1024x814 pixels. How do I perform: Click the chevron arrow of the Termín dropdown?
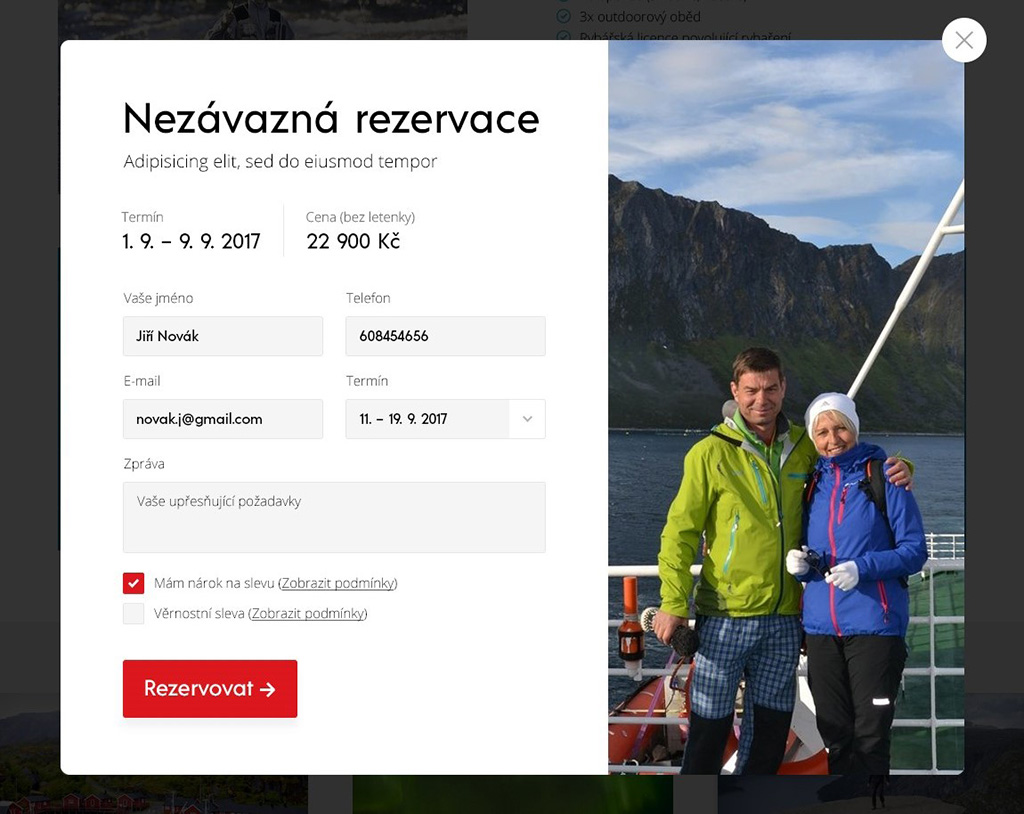click(x=528, y=419)
